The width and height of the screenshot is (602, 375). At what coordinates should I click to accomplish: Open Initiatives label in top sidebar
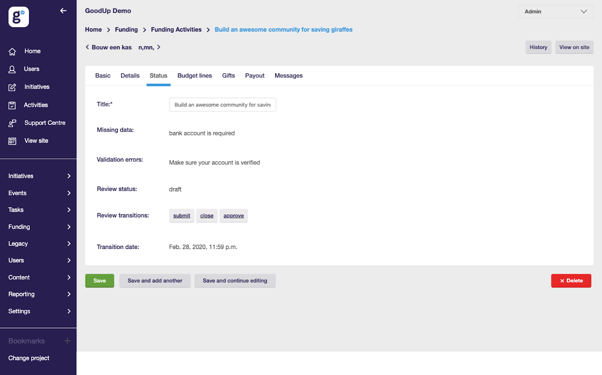[x=37, y=87]
